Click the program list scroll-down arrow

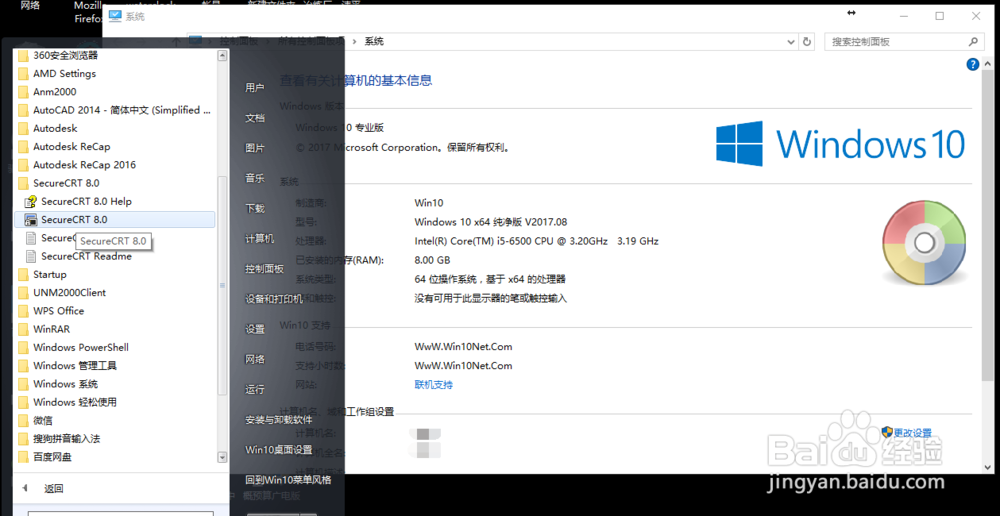[x=223, y=457]
